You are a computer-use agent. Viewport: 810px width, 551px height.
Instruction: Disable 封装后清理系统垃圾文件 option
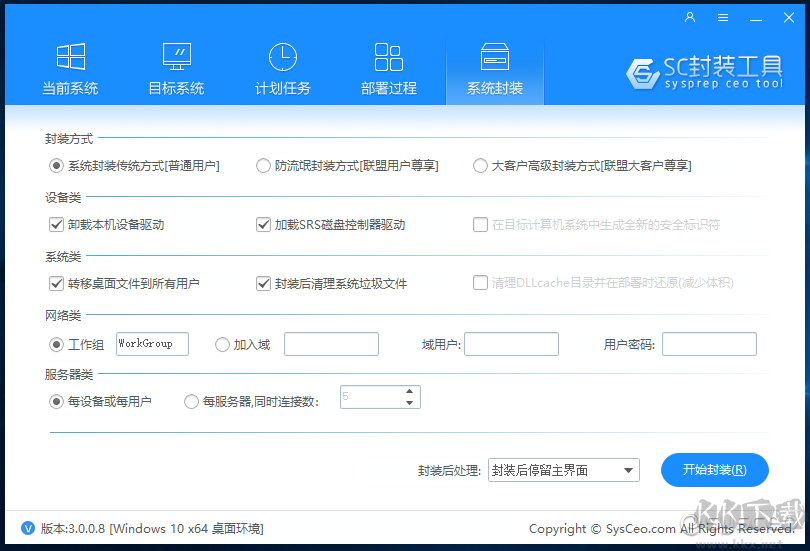click(264, 284)
